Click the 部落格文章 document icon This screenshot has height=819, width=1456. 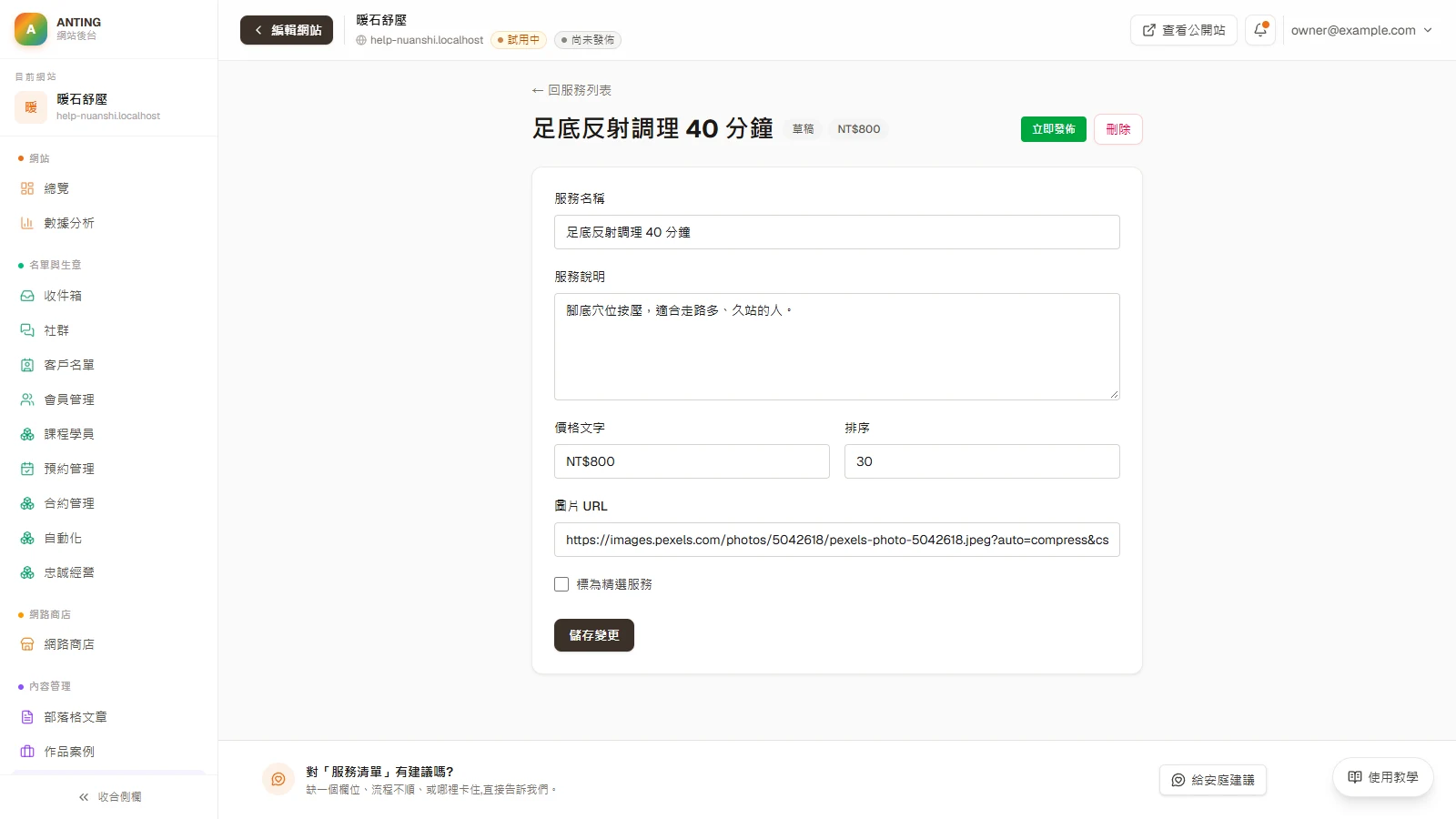tap(27, 717)
